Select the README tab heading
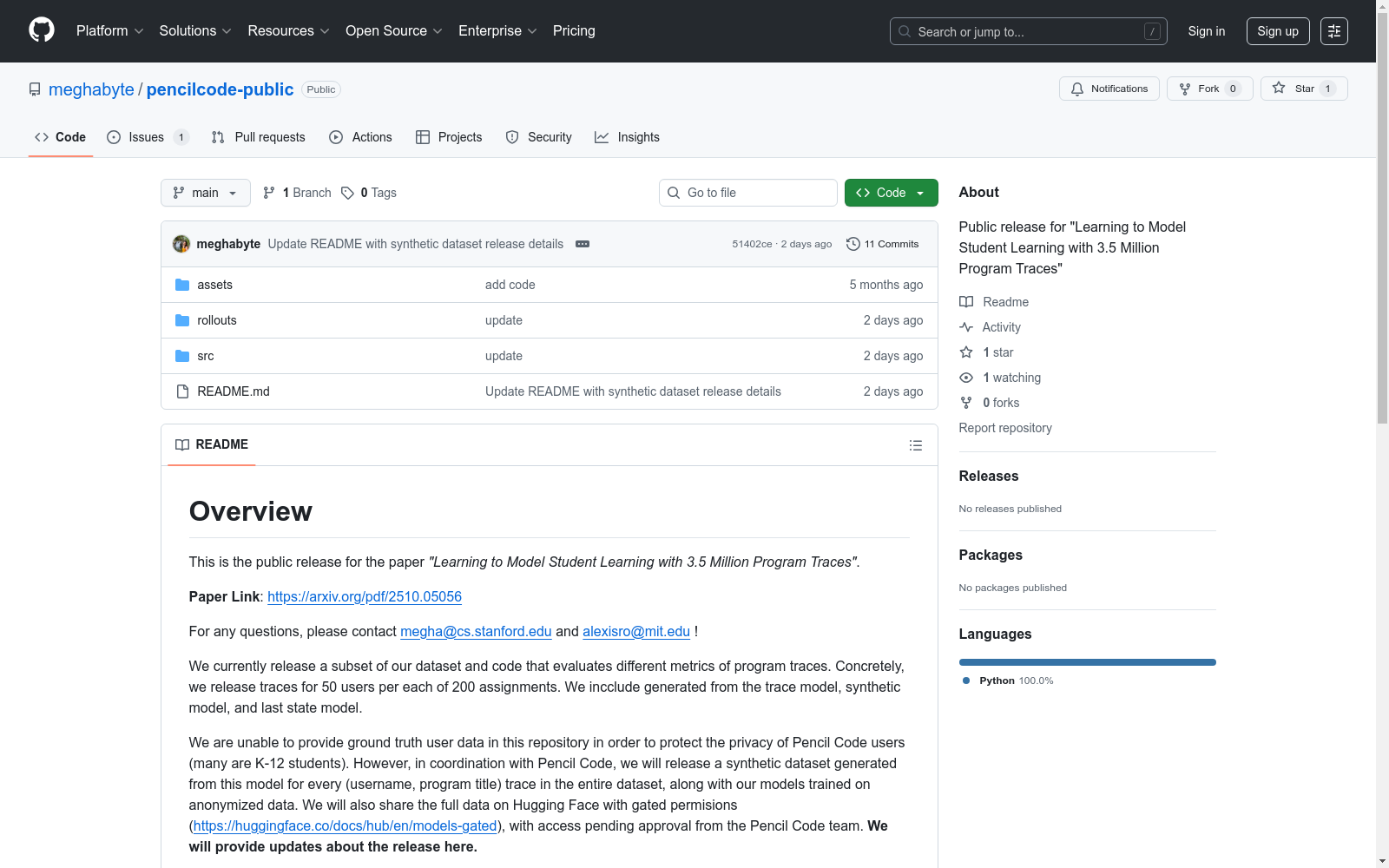The image size is (1389, 868). click(212, 444)
